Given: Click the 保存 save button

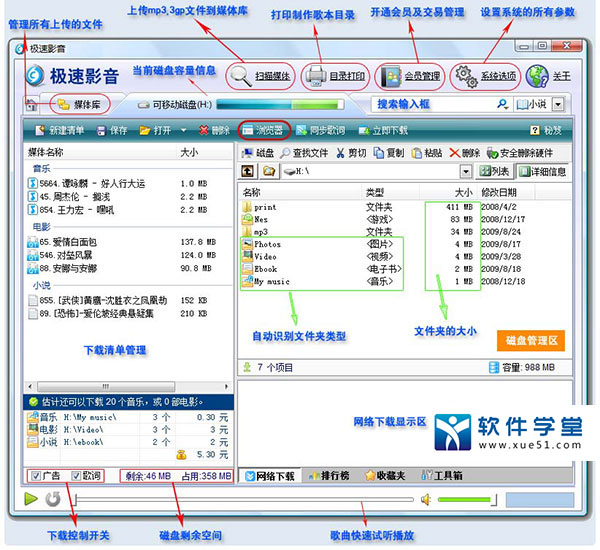Looking at the screenshot, I should tap(111, 131).
